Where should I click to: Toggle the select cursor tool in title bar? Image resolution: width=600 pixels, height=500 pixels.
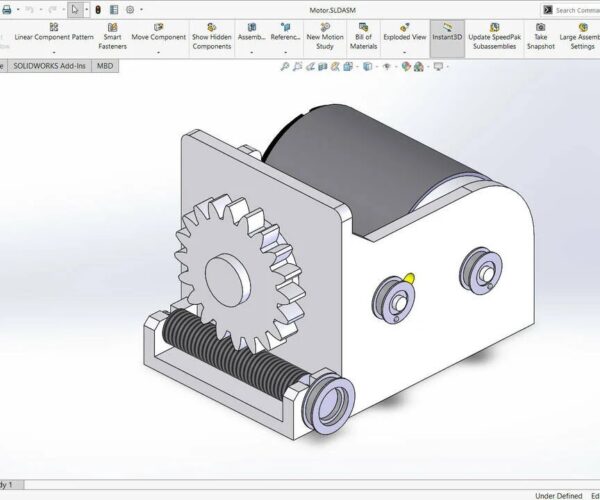coord(77,9)
